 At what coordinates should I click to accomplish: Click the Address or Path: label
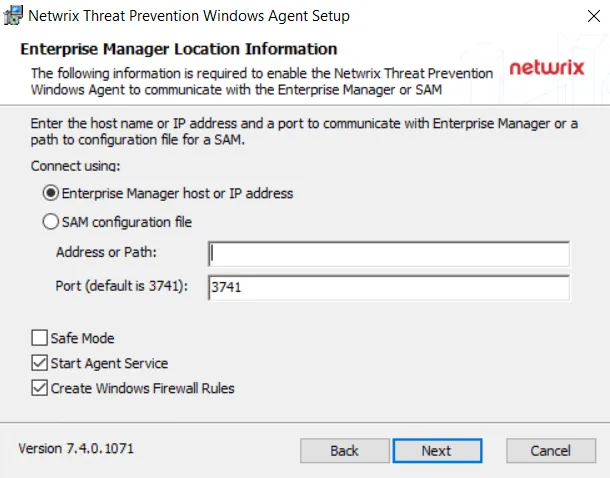click(106, 252)
